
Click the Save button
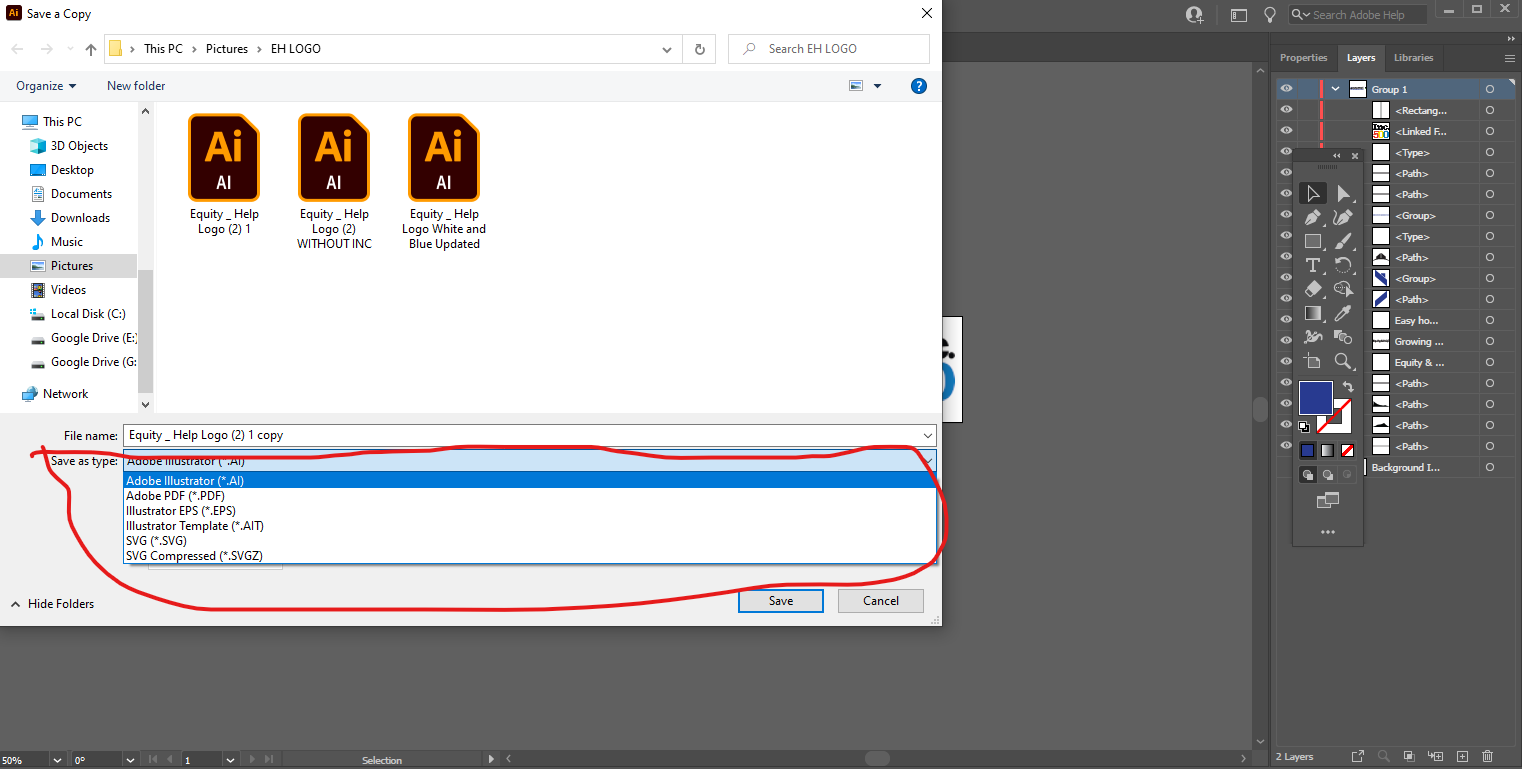coord(781,601)
